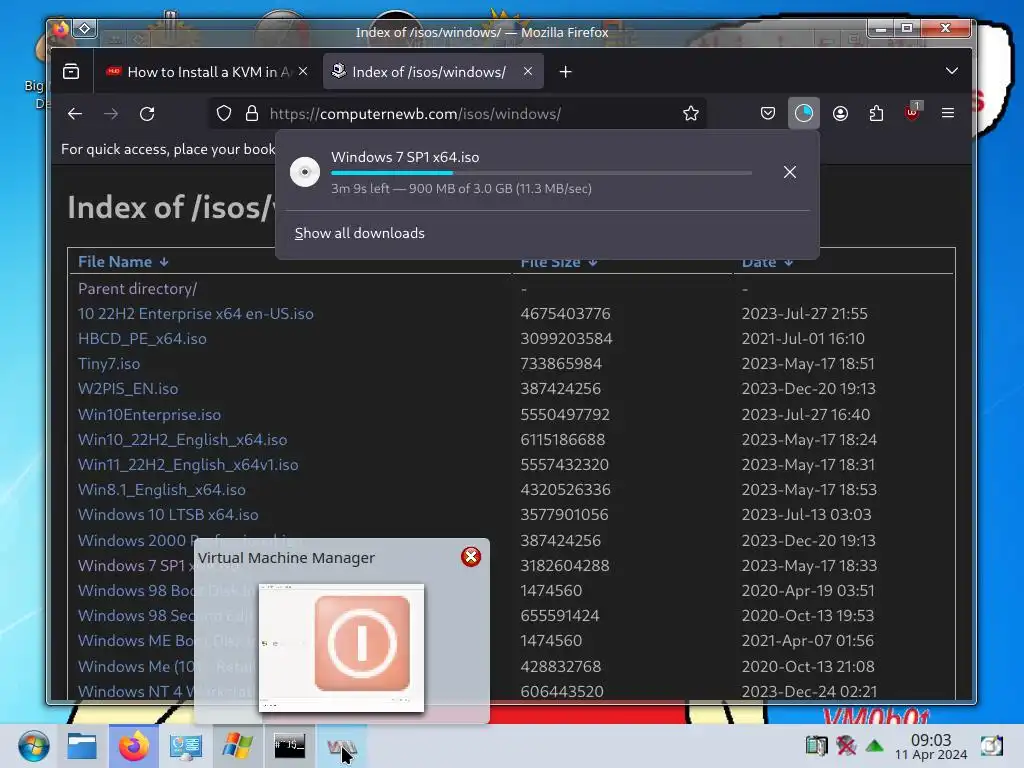Click the date 2023-Dec-24 02:21
Image resolution: width=1024 pixels, height=768 pixels.
point(809,691)
